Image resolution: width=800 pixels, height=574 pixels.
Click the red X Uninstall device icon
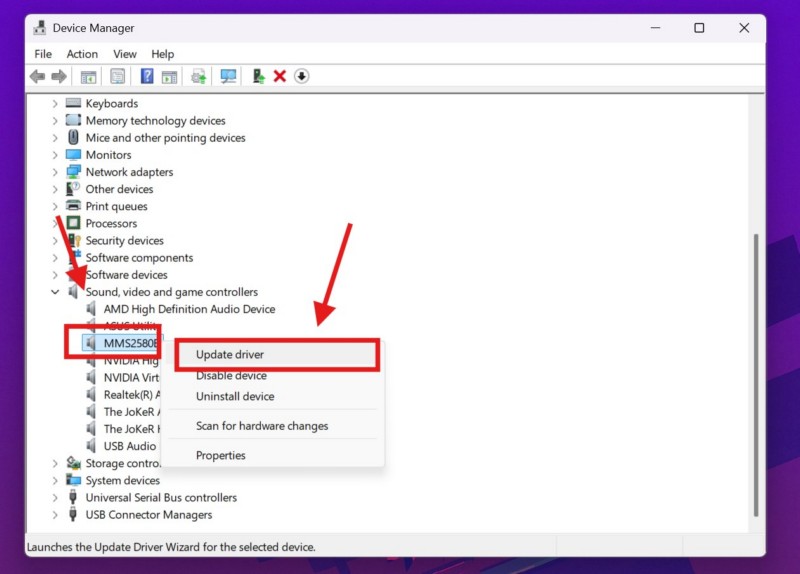[280, 77]
